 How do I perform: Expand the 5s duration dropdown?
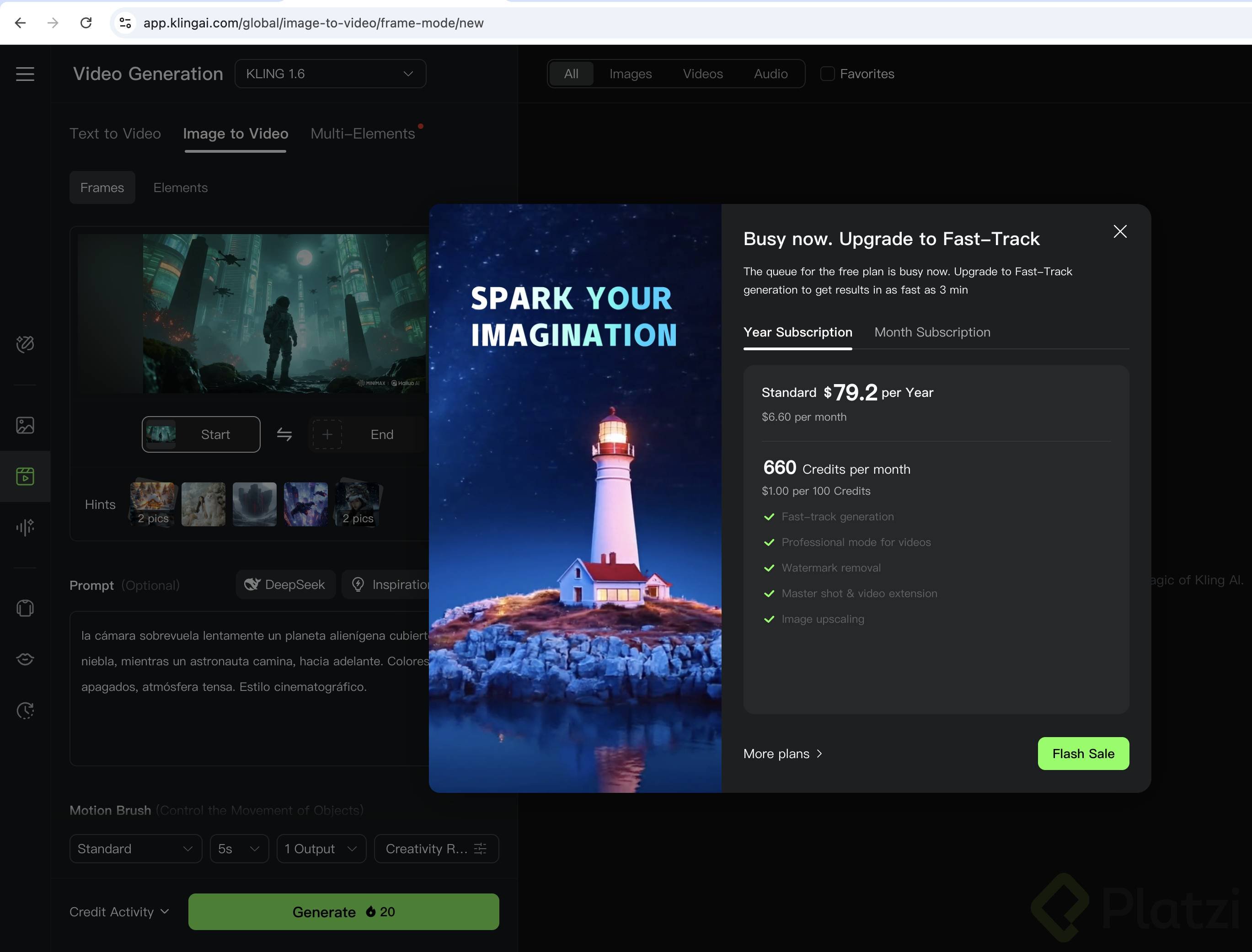coord(239,849)
